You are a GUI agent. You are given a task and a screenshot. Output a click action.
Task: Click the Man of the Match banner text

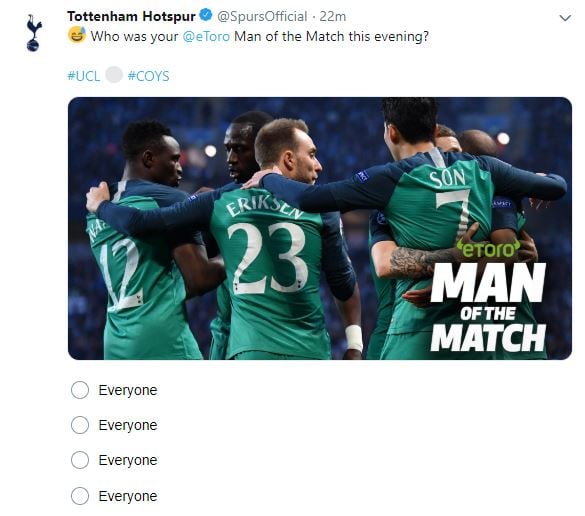tap(488, 307)
